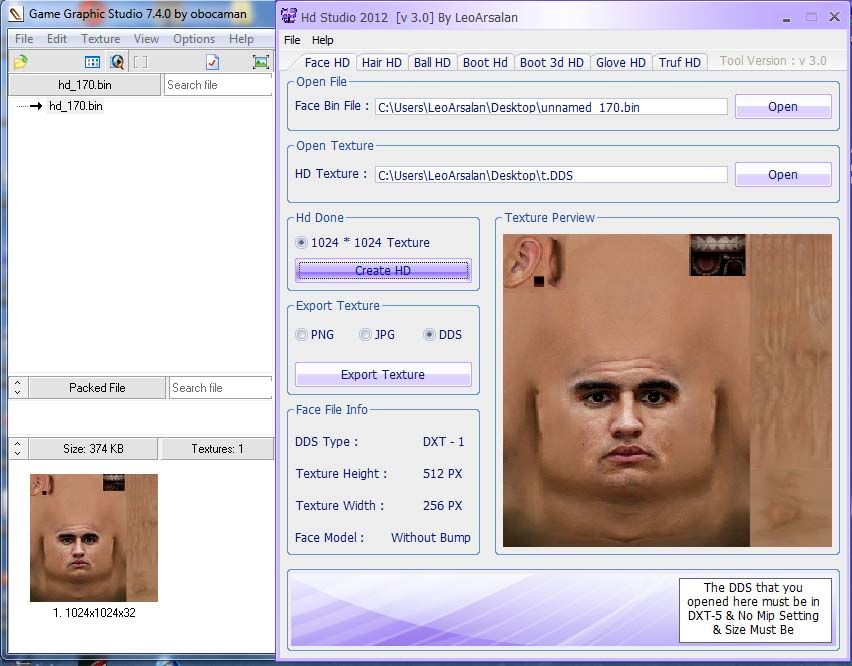Image resolution: width=852 pixels, height=666 pixels.
Task: Select the 1024x1024x32 face texture thumbnail
Action: 94,538
